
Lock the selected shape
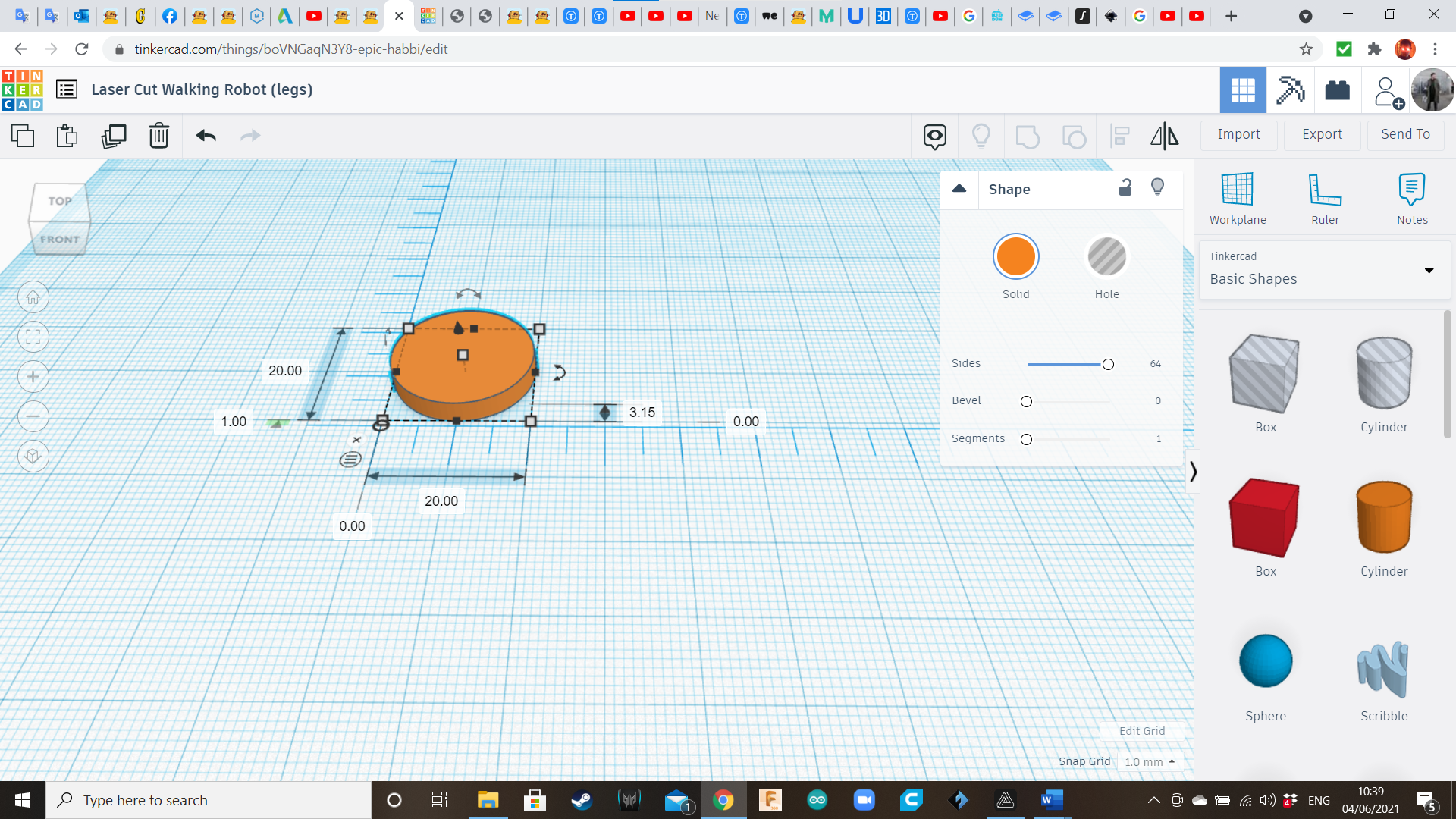(x=1125, y=187)
